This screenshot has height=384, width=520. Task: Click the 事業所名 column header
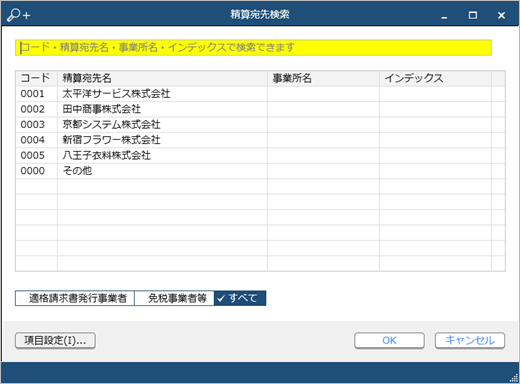coord(323,78)
